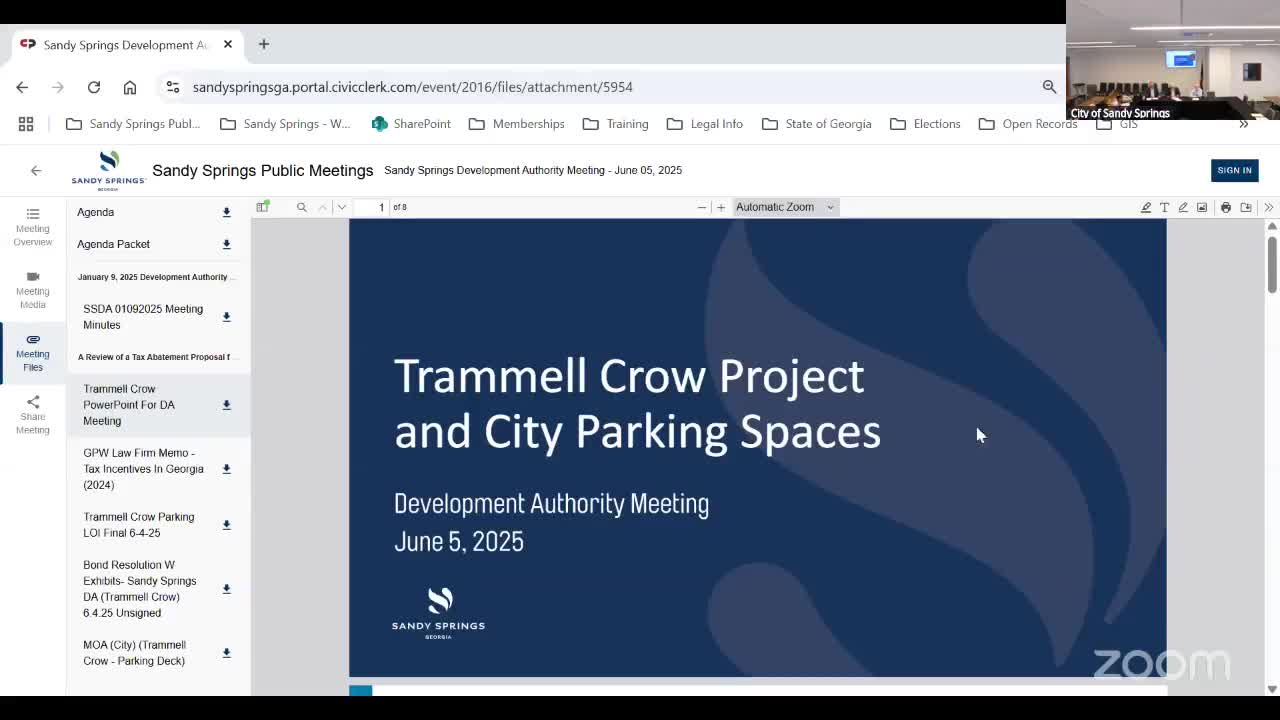Viewport: 1280px width, 720px height.
Task: Download the Agenda Packet file
Action: click(x=226, y=244)
